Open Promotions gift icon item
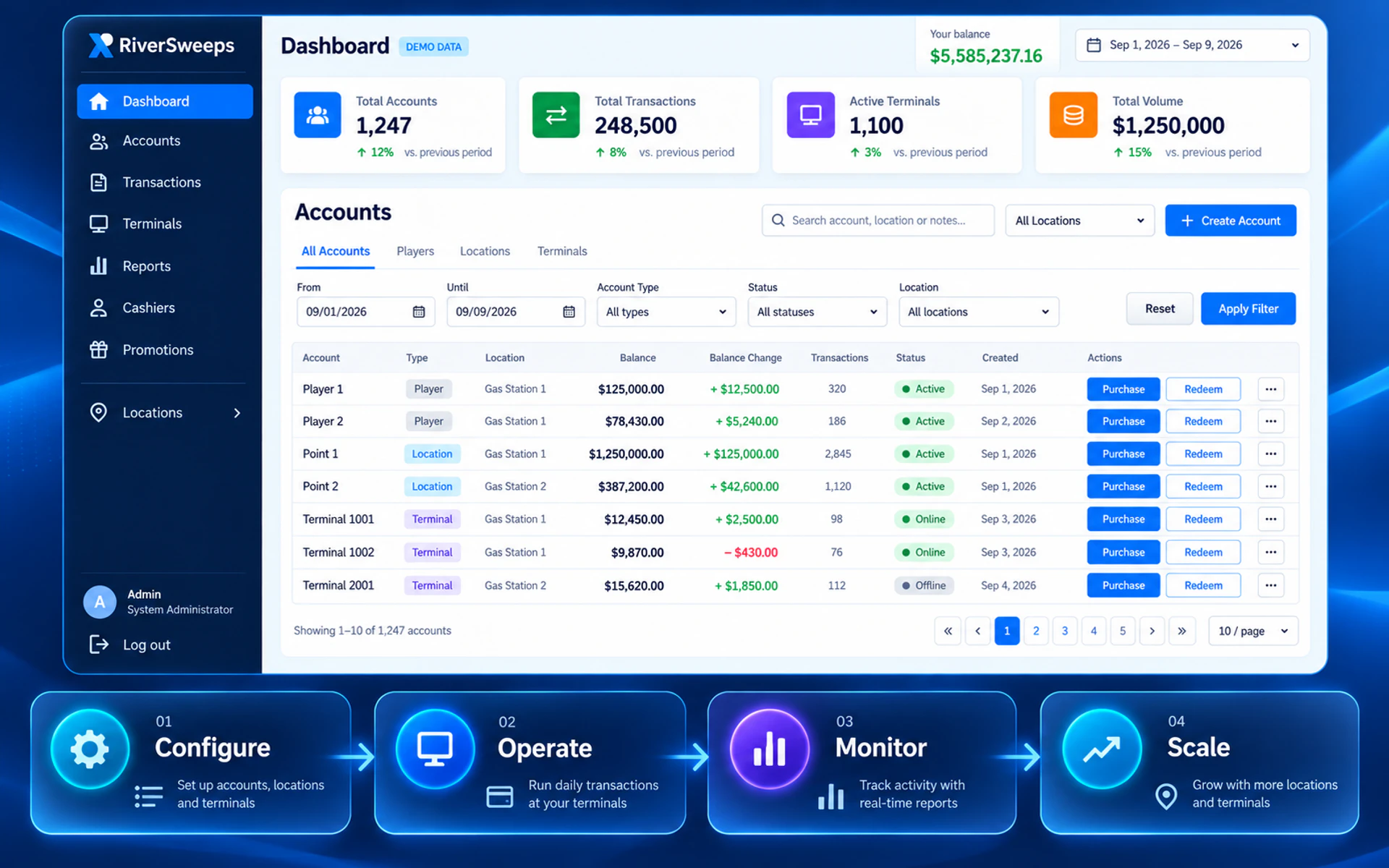1389x868 pixels. tap(98, 350)
